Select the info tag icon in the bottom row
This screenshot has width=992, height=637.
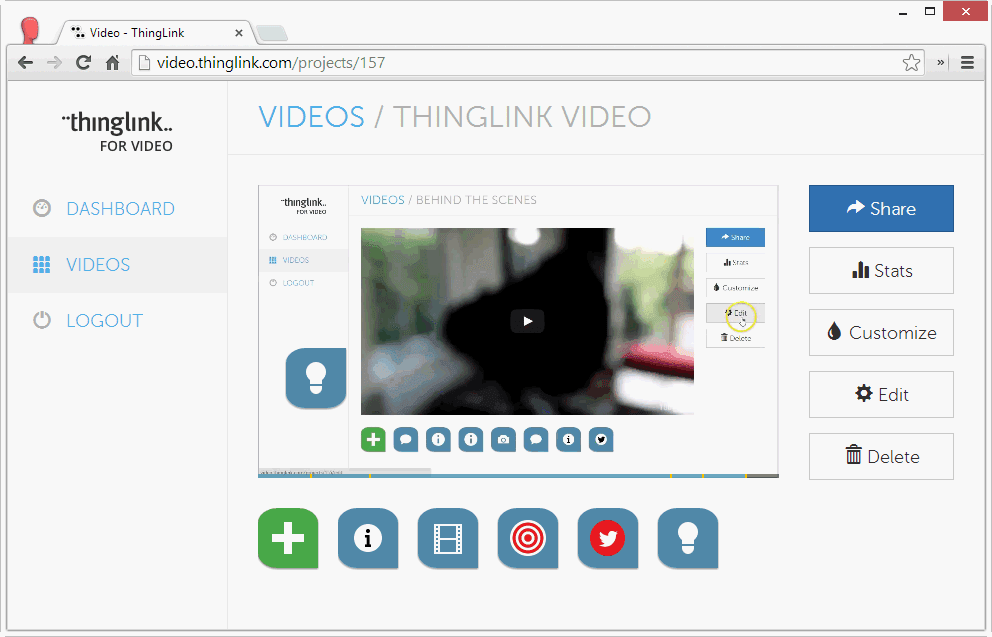pyautogui.click(x=368, y=538)
